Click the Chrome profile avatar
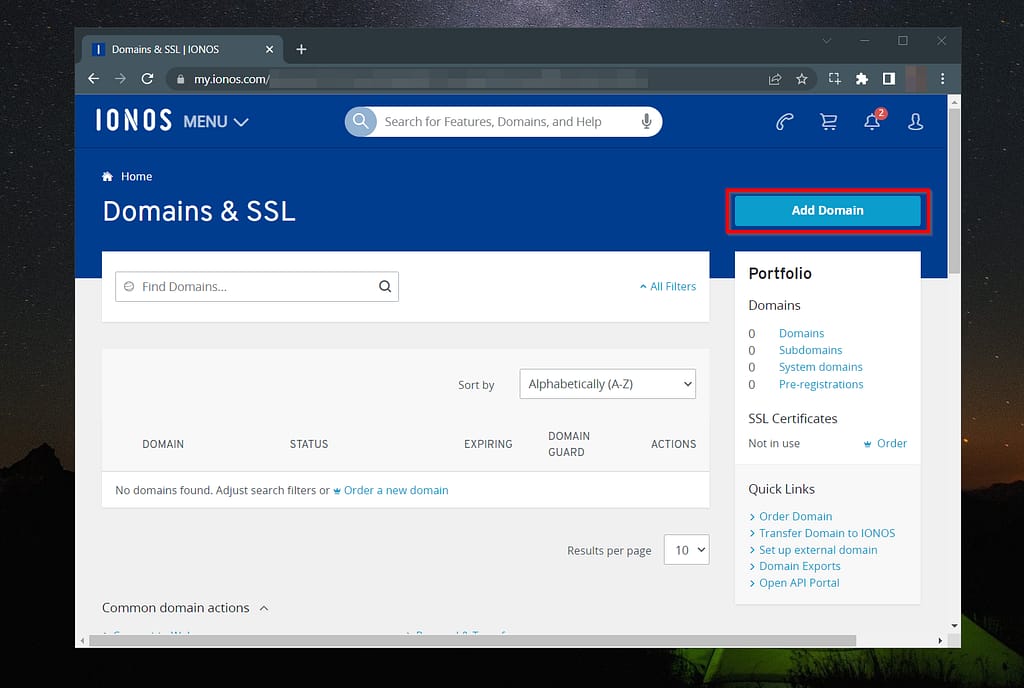 [x=916, y=79]
